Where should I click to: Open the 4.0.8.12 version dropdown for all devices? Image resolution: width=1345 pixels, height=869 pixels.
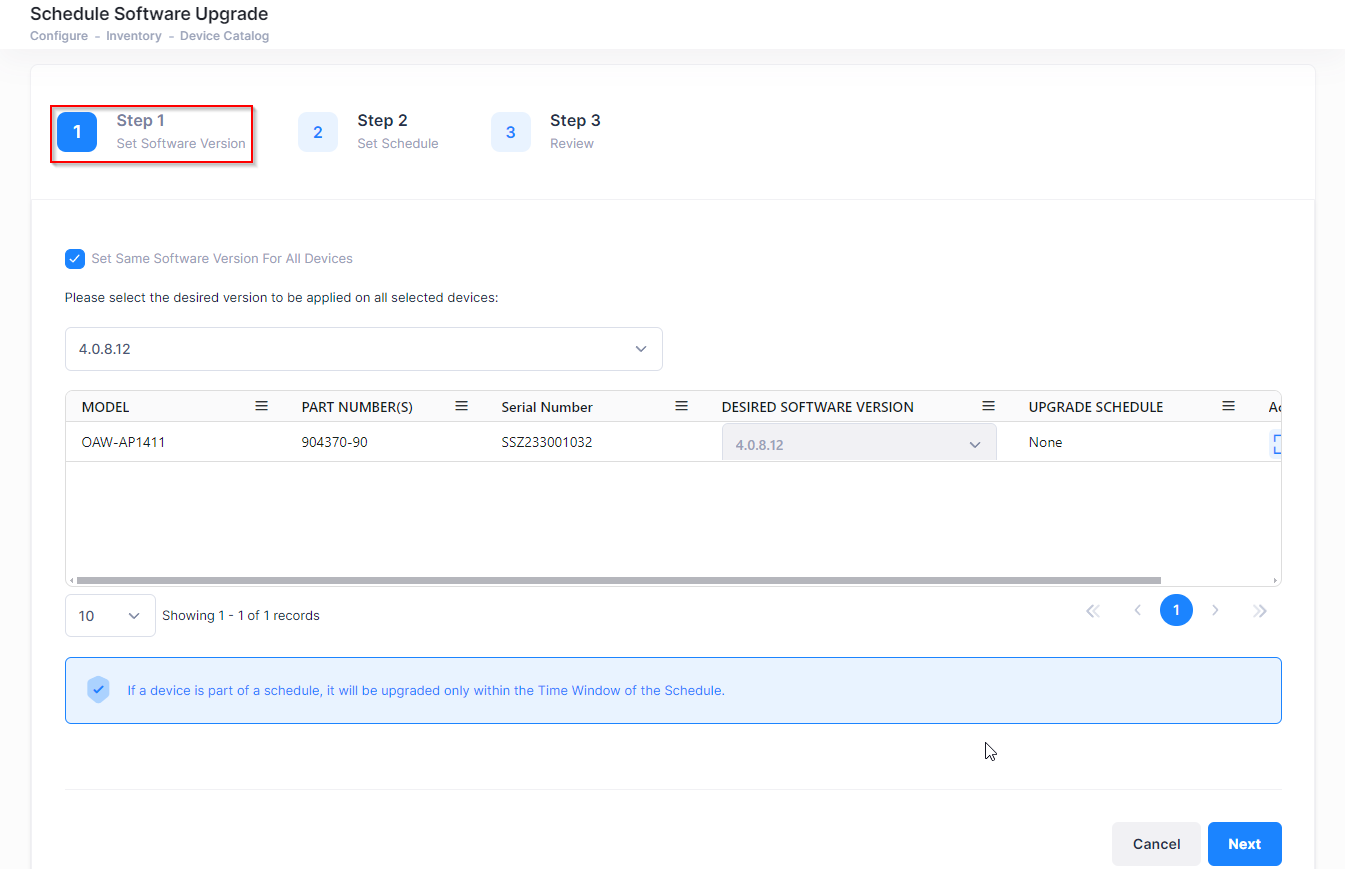(x=364, y=349)
